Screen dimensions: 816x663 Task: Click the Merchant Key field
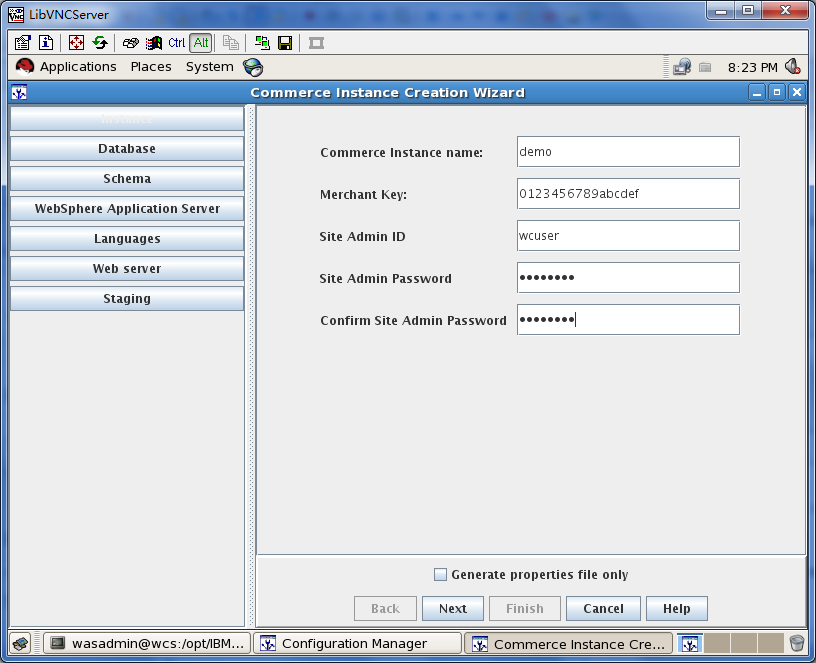click(x=628, y=194)
